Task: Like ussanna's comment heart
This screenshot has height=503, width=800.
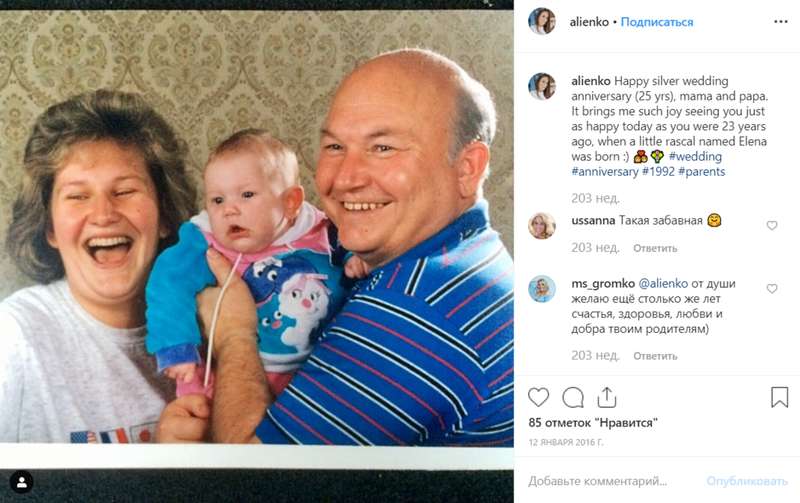Action: tap(771, 225)
